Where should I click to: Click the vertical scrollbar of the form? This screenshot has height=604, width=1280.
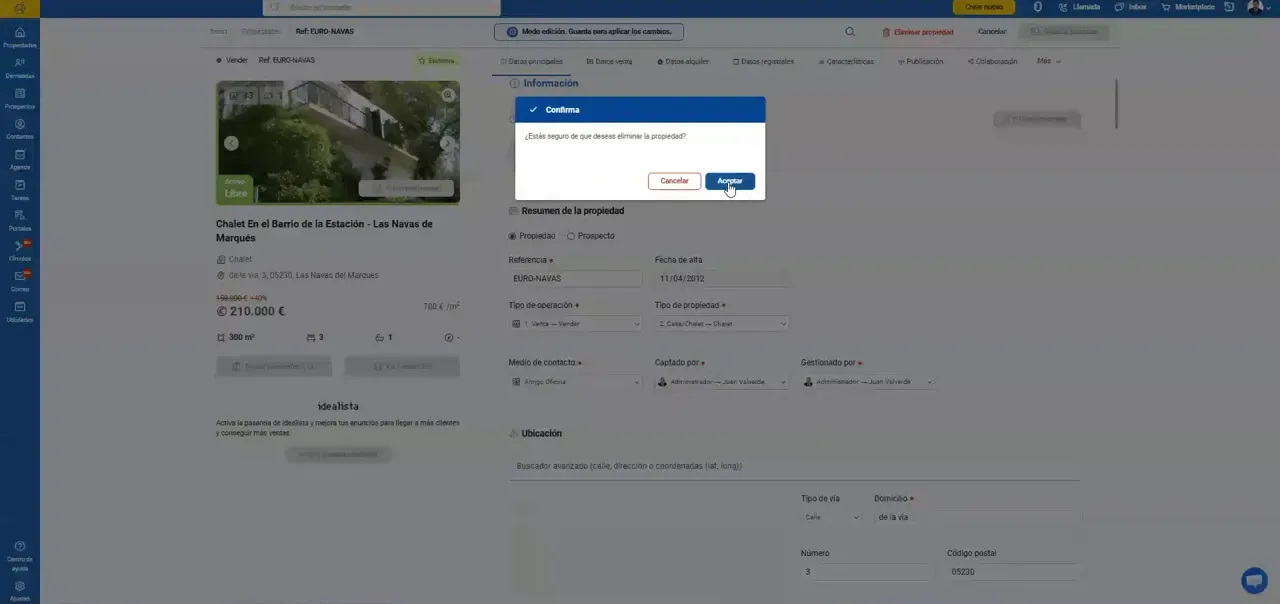click(1116, 104)
